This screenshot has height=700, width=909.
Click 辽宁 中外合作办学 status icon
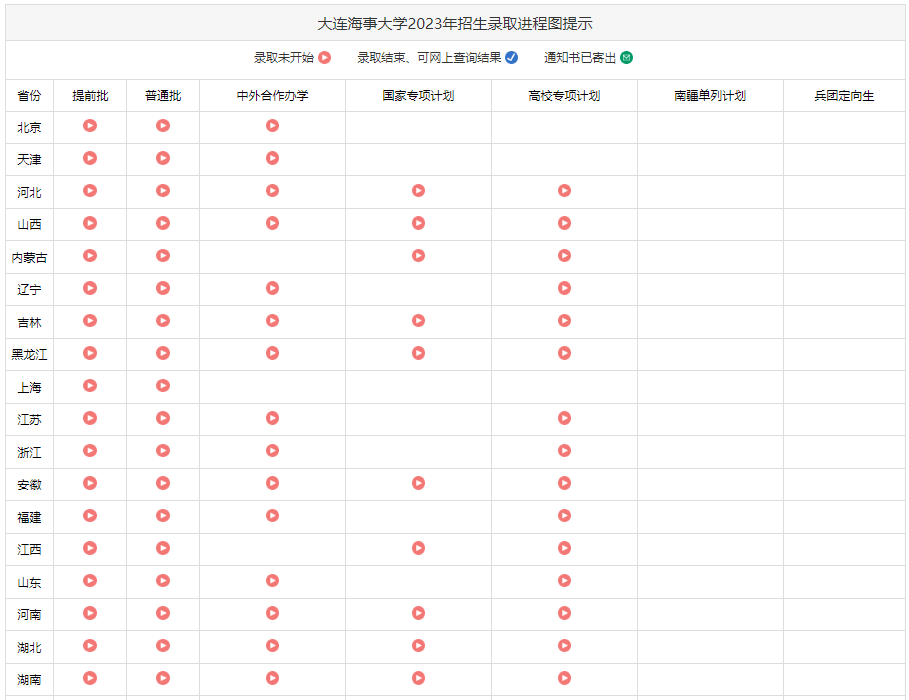pyautogui.click(x=271, y=289)
